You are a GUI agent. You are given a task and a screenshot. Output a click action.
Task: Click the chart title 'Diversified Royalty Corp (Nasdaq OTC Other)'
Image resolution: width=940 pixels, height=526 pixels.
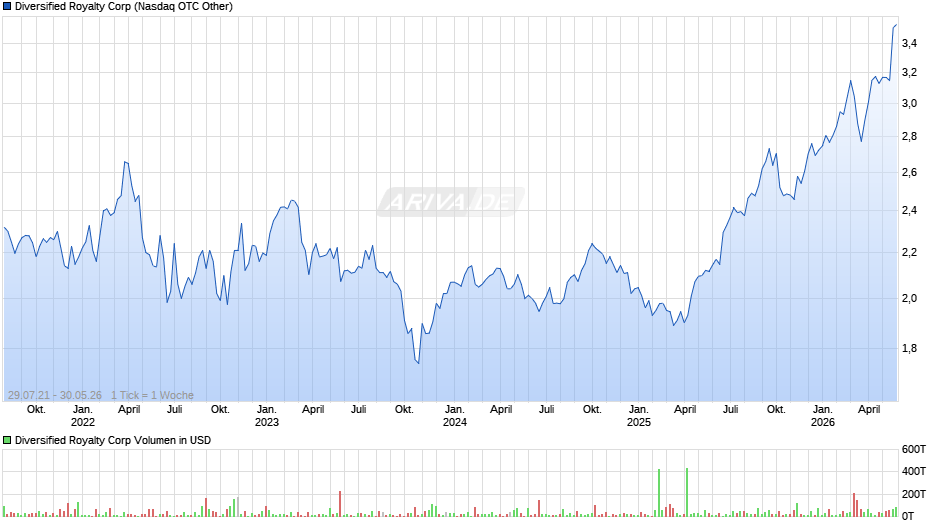pos(123,7)
